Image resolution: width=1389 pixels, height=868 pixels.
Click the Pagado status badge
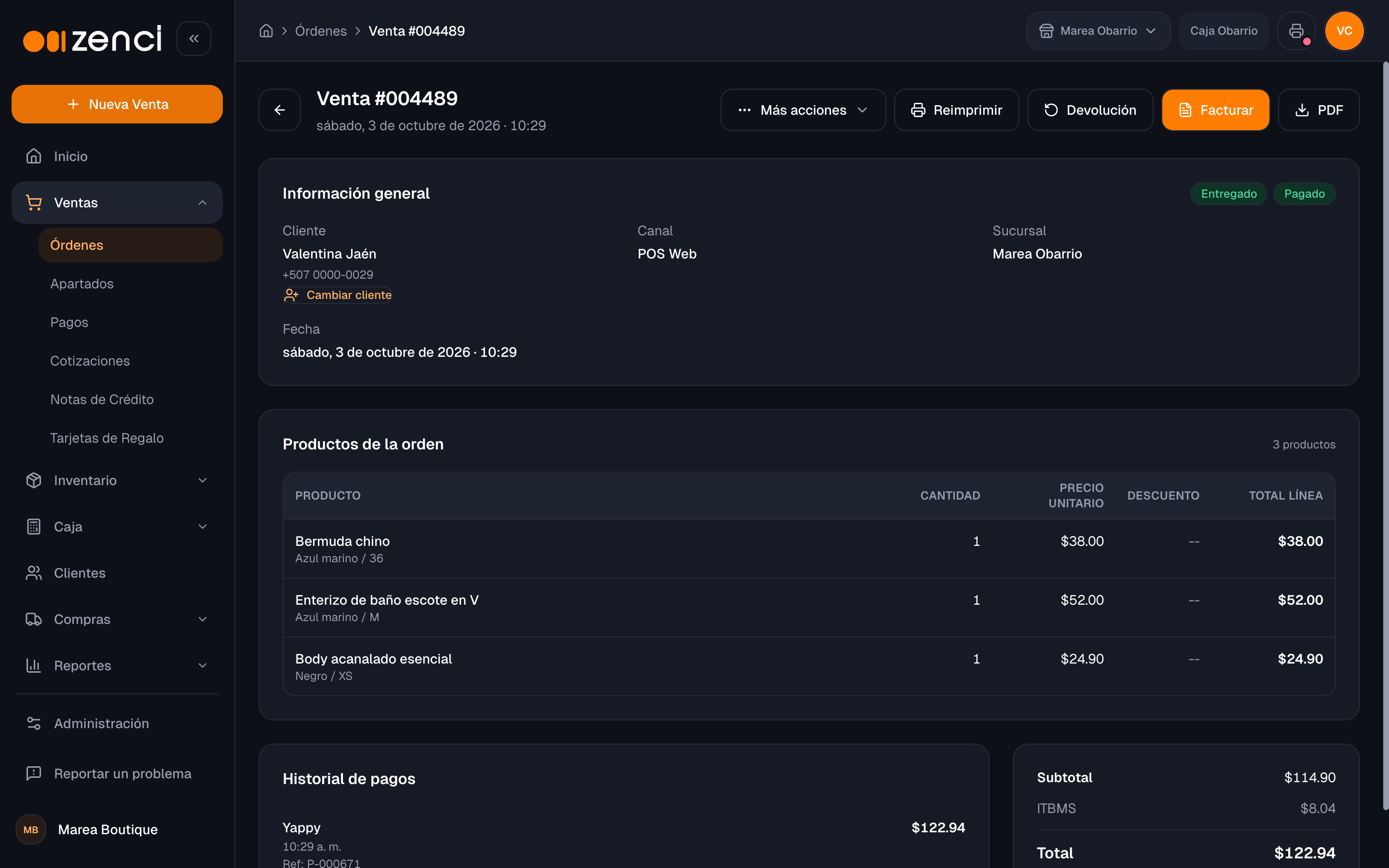pos(1304,194)
